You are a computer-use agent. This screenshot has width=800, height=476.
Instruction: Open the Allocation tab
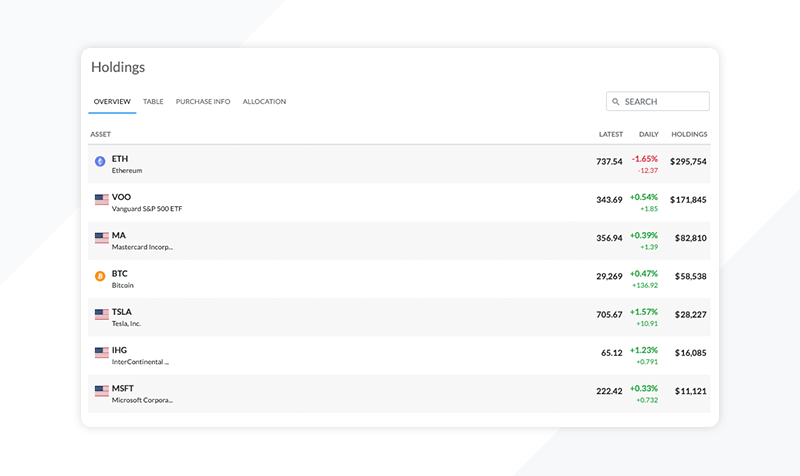point(264,102)
